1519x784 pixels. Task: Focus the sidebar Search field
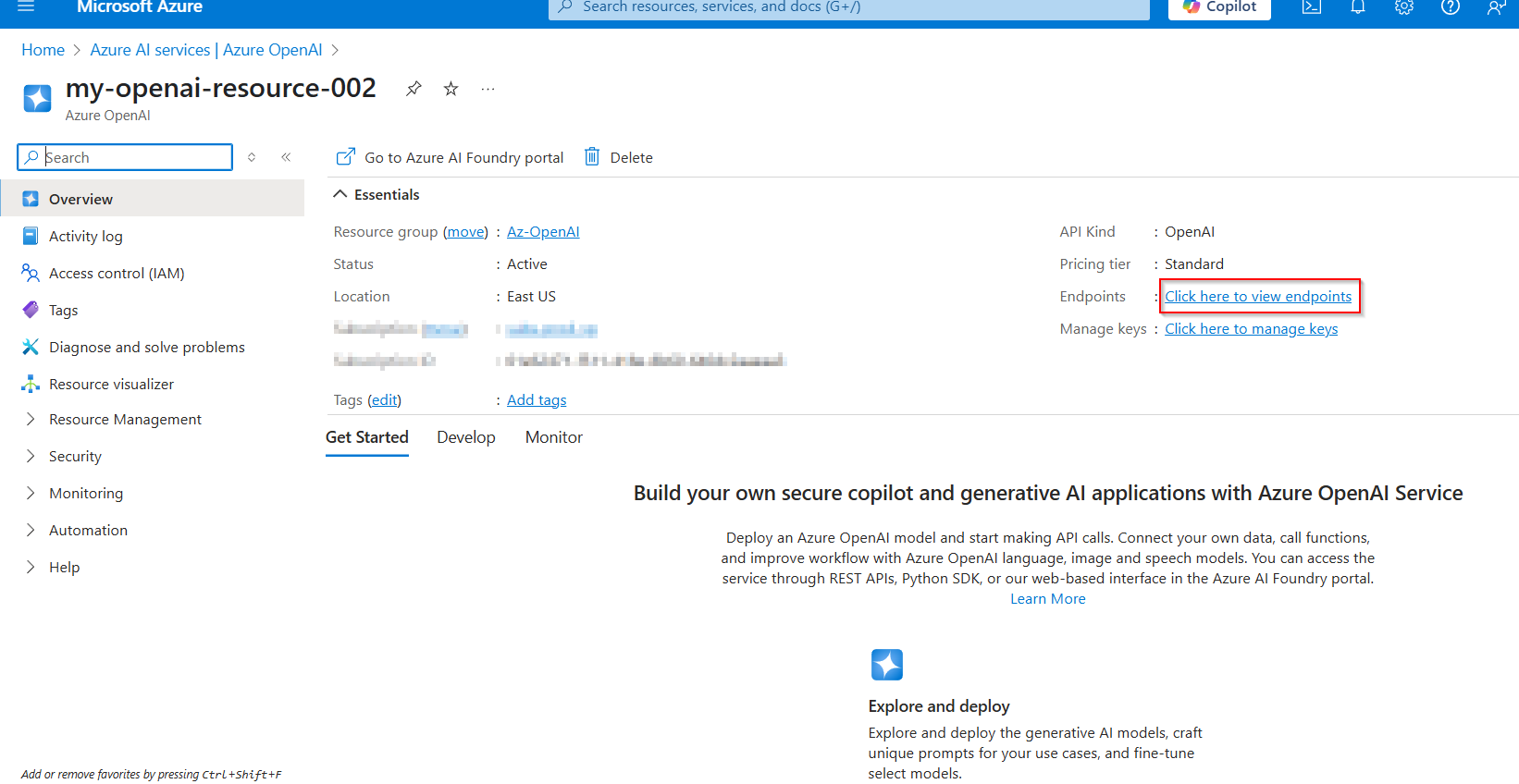coord(125,157)
